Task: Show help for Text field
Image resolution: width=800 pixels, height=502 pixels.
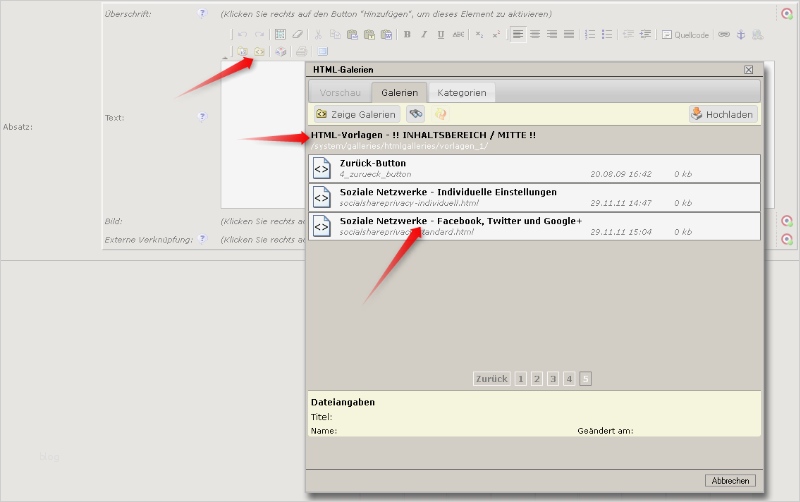Action: (203, 117)
